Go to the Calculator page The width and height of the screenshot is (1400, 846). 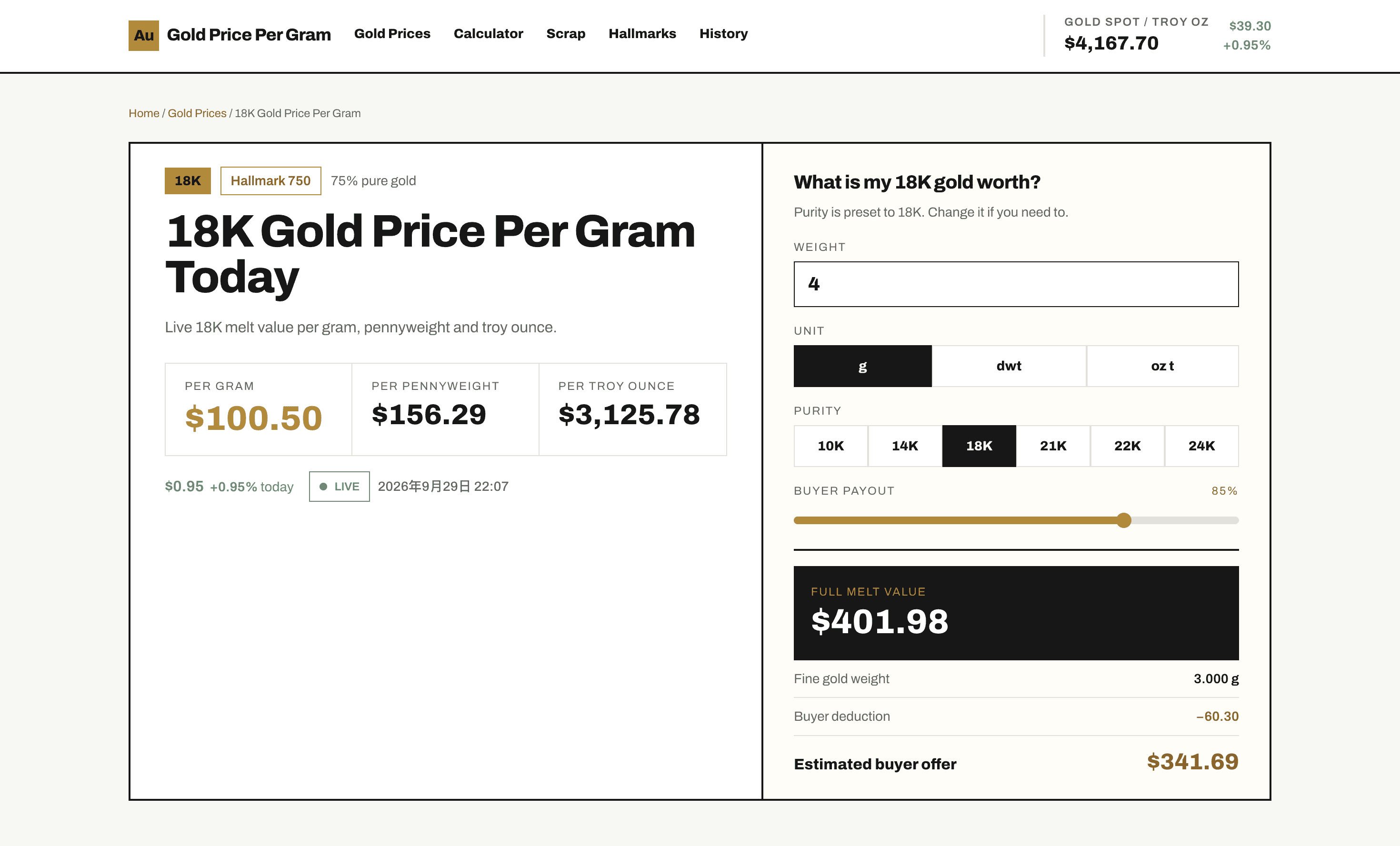[488, 33]
